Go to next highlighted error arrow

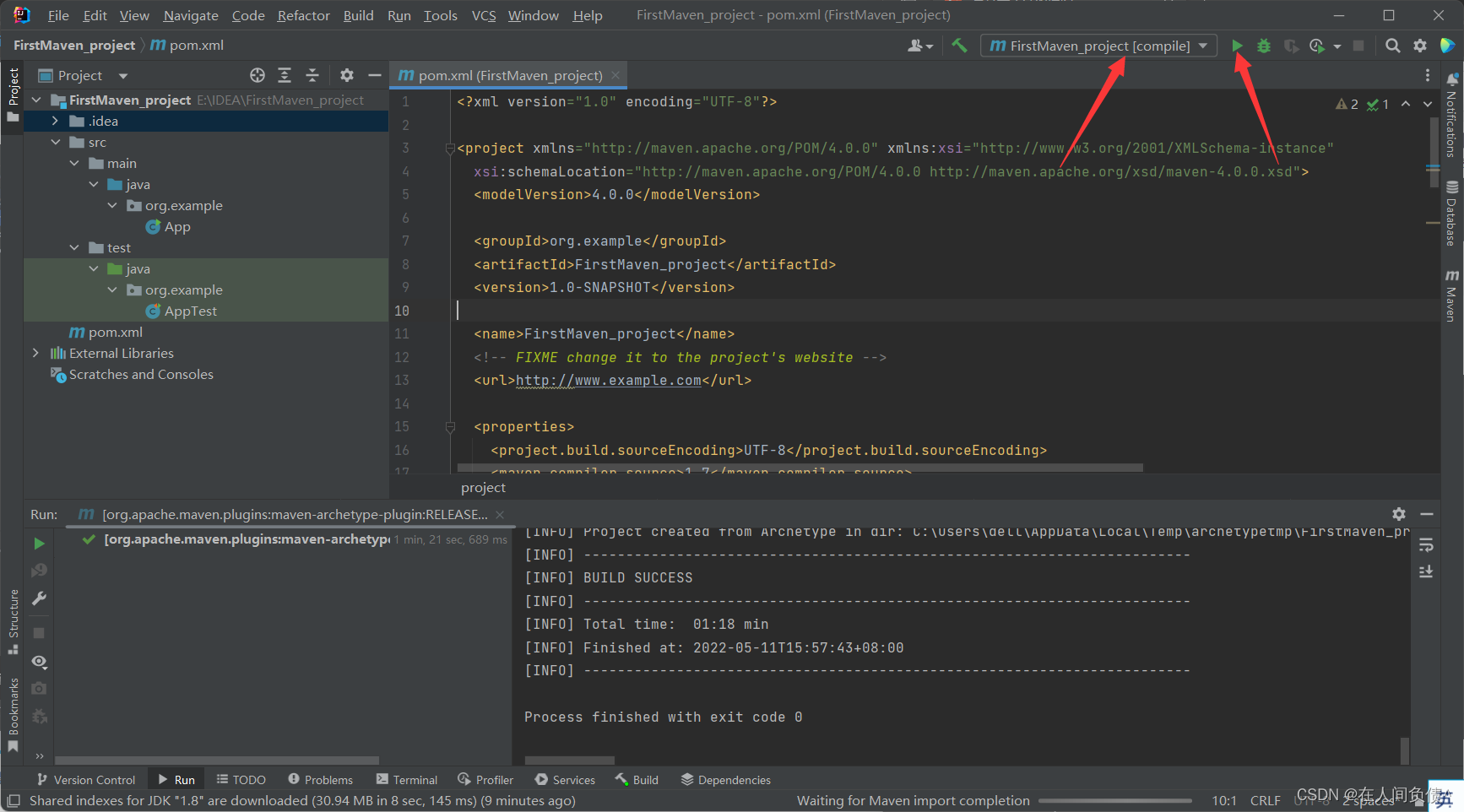click(x=1428, y=104)
